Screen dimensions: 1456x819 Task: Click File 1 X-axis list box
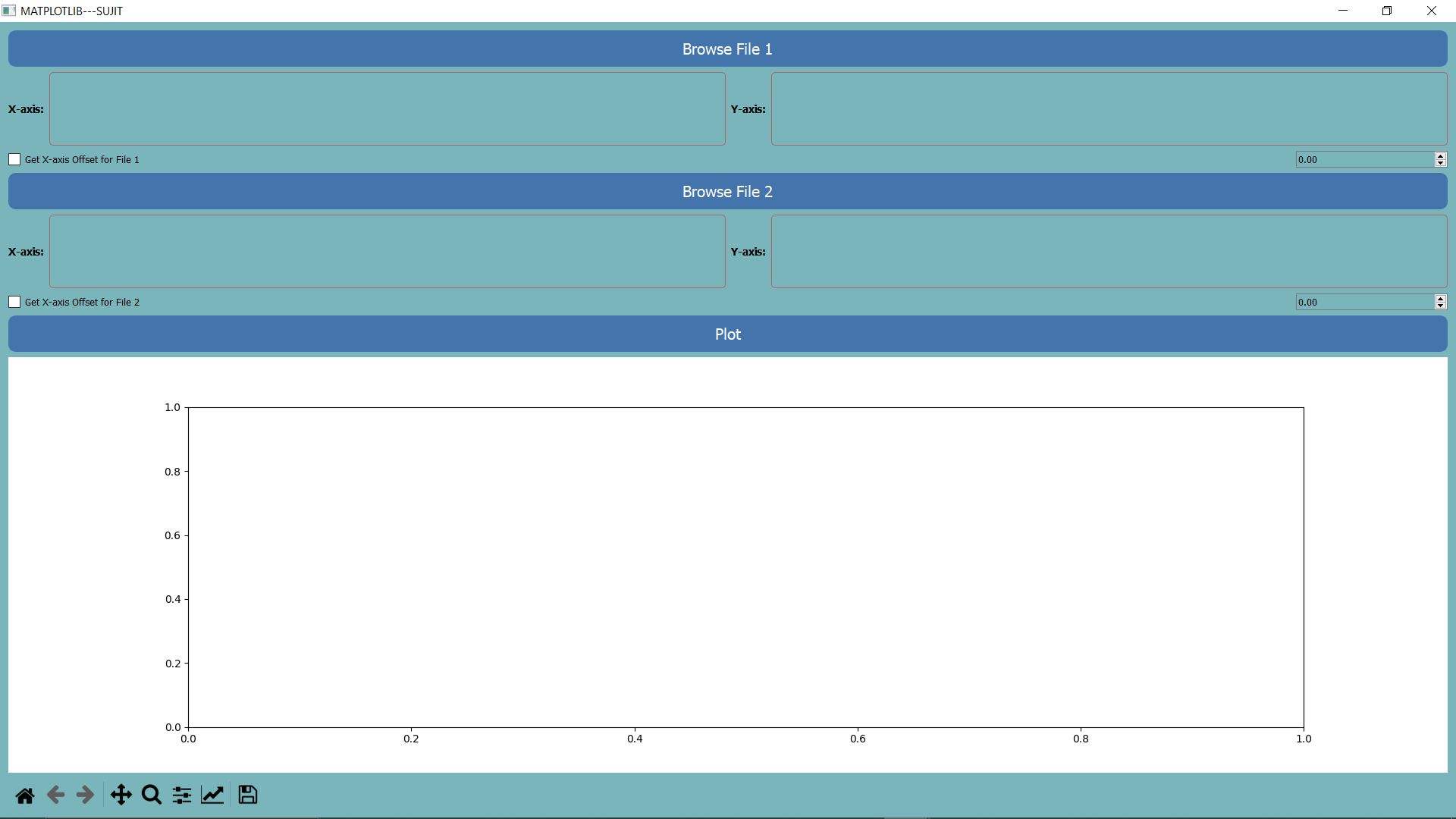tap(387, 108)
